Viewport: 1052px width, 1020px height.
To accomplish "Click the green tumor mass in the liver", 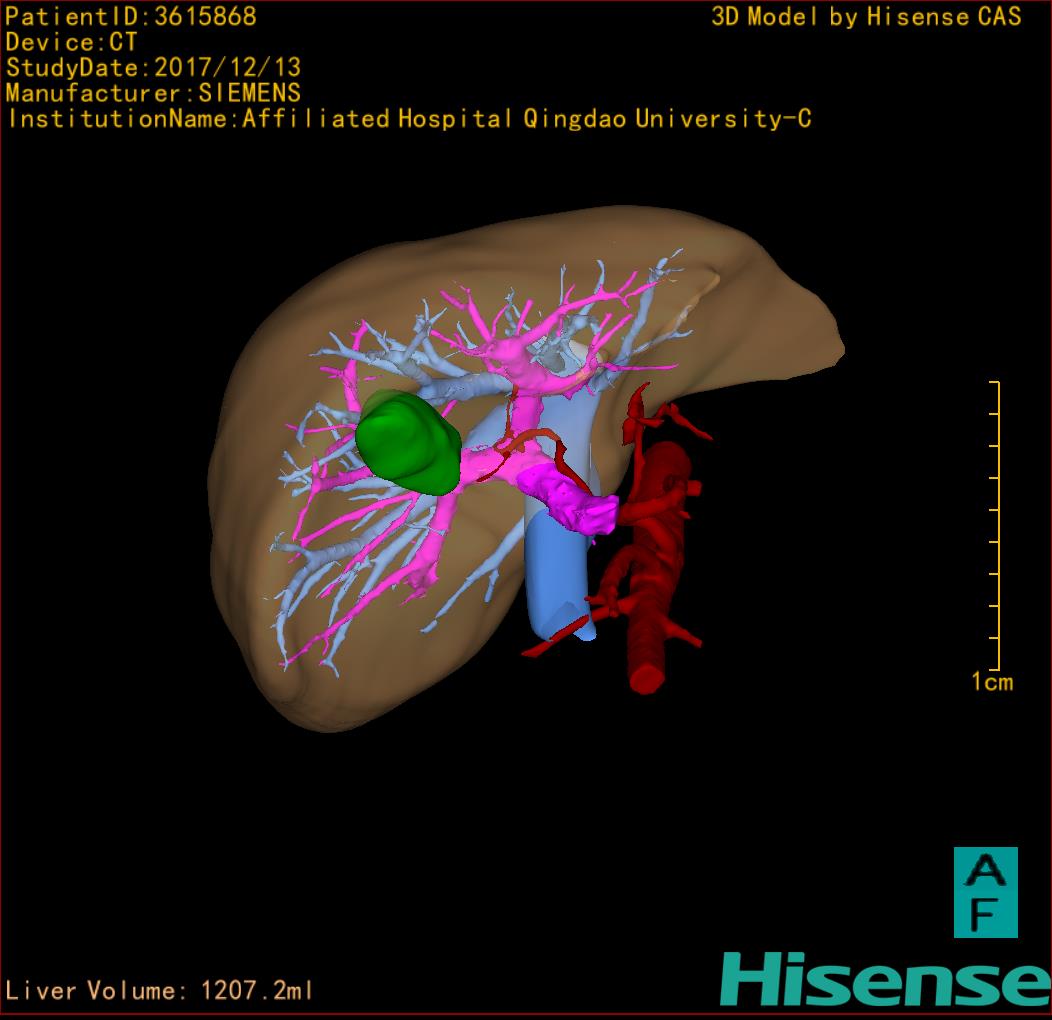I will (407, 444).
